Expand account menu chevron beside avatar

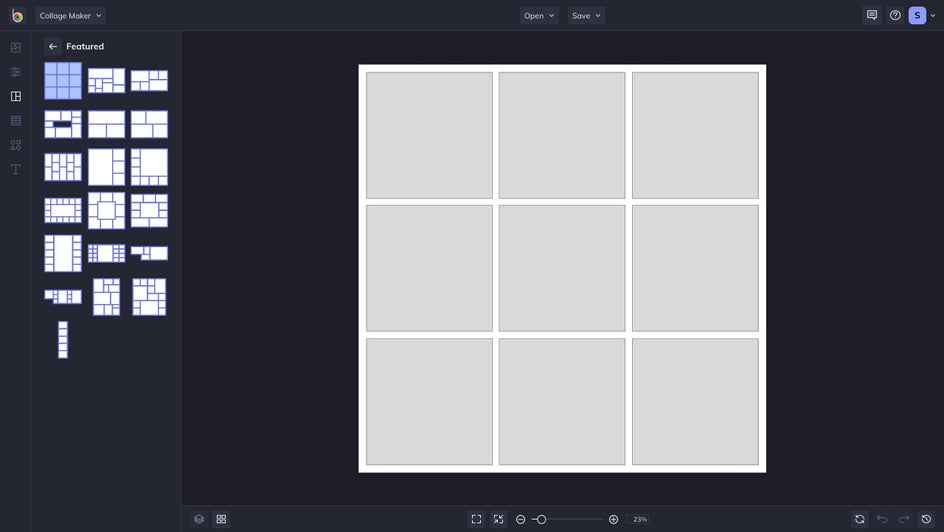pos(933,16)
